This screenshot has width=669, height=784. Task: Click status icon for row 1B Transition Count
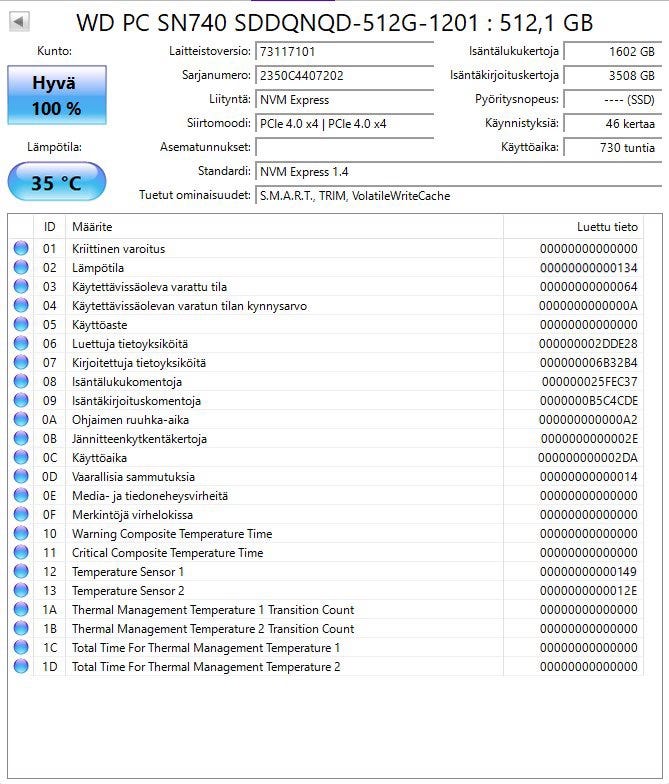pyautogui.click(x=21, y=628)
